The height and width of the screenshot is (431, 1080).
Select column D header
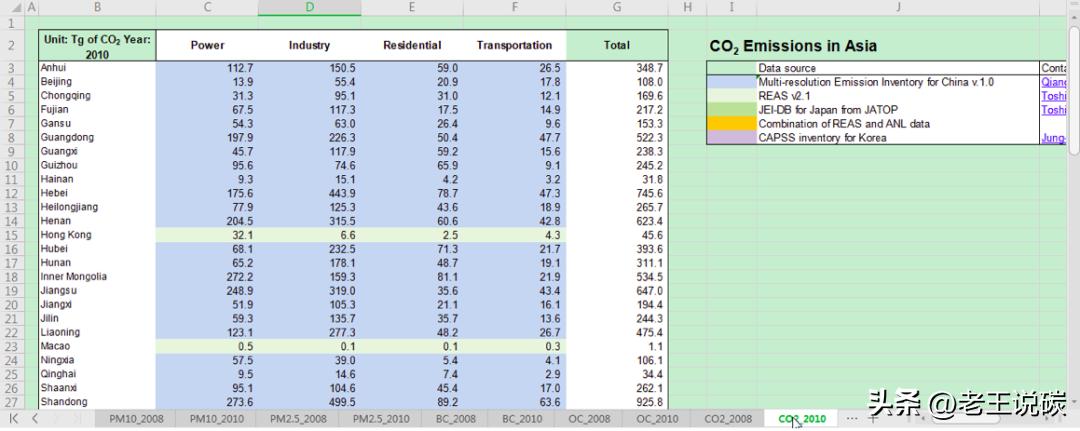coord(309,8)
